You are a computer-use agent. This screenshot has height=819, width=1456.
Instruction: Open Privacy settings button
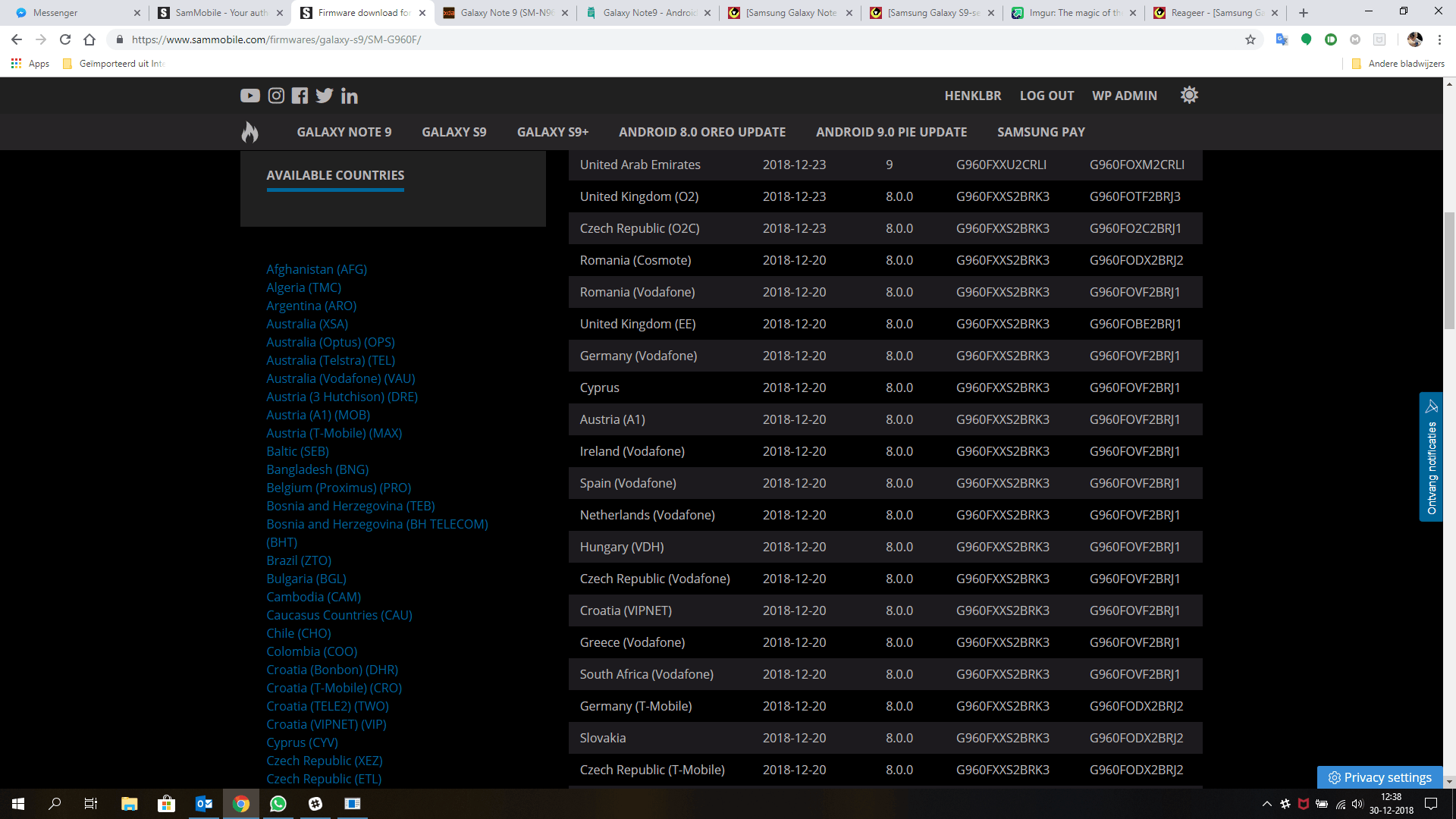point(1380,777)
